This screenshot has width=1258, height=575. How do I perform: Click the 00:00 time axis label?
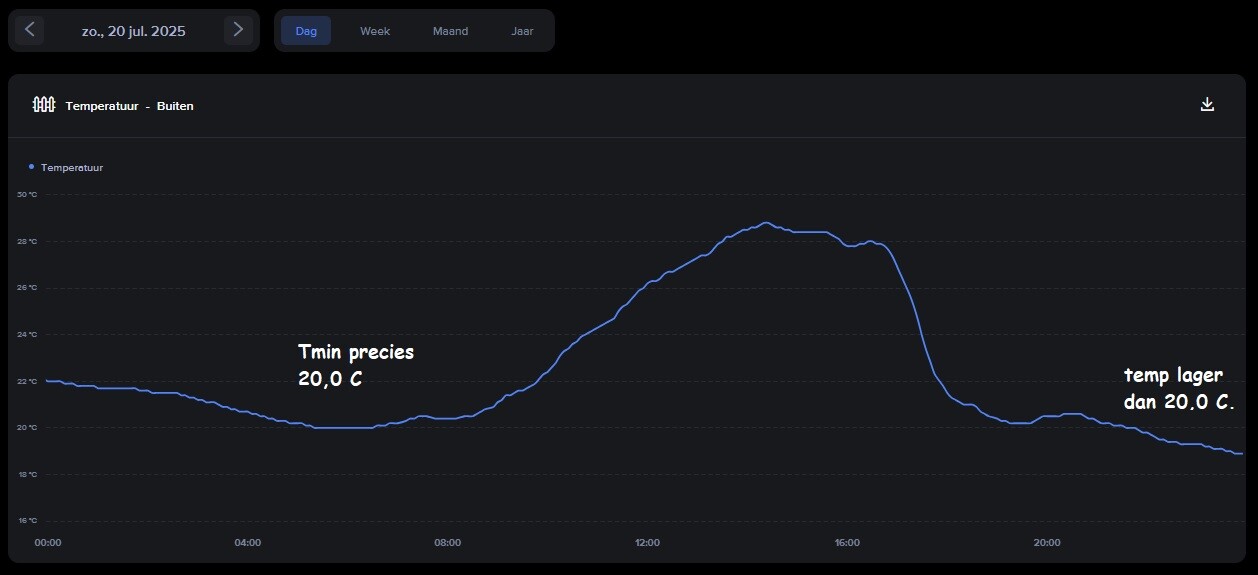[48, 543]
